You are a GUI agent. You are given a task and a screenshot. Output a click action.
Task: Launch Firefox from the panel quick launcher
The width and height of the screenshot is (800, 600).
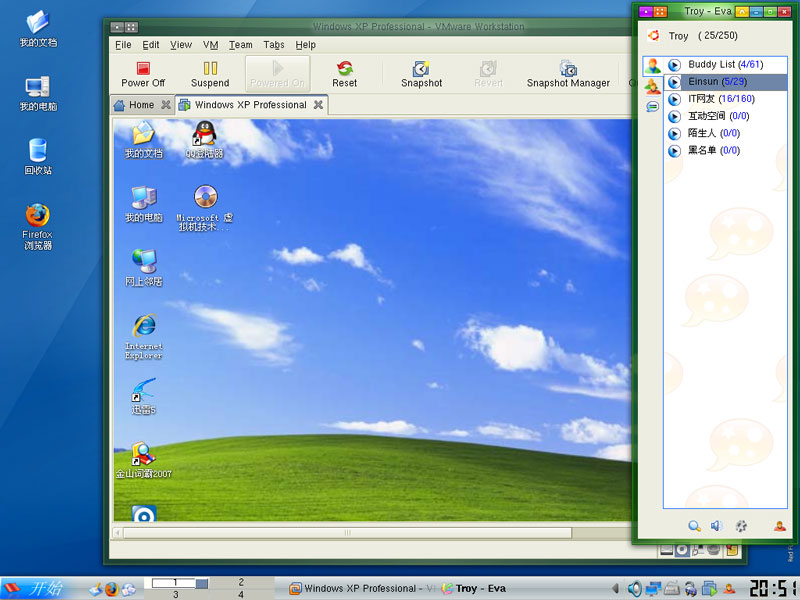coord(112,589)
